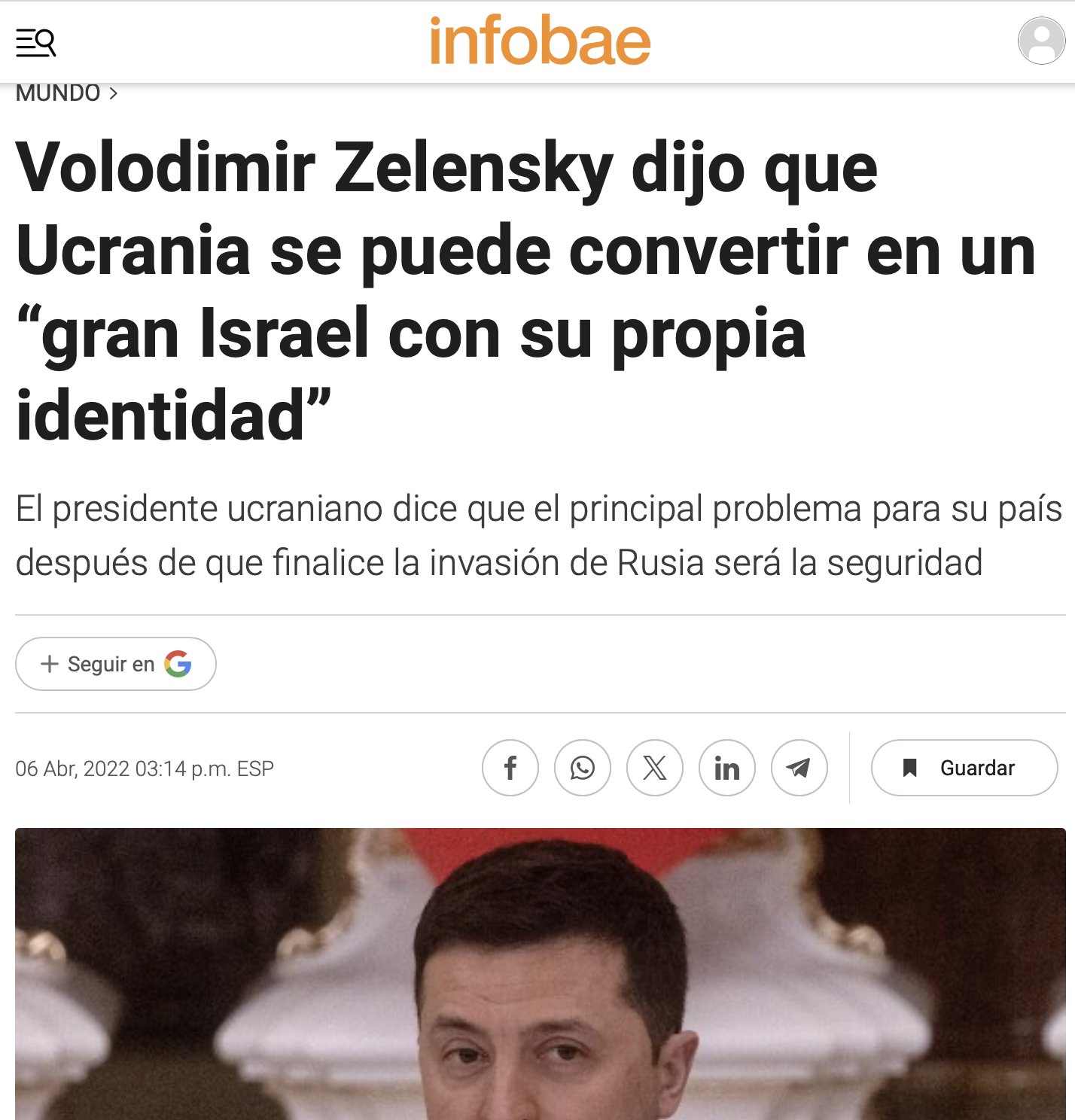The image size is (1075, 1120).
Task: Click the bookmark icon in Guardar
Action: pos(909,768)
